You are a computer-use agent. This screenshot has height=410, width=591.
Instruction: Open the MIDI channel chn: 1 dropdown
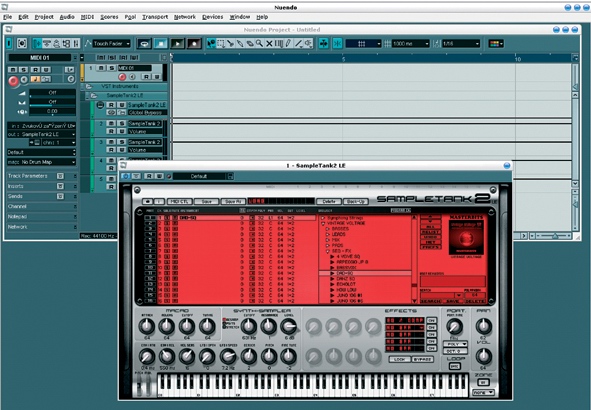pos(58,143)
